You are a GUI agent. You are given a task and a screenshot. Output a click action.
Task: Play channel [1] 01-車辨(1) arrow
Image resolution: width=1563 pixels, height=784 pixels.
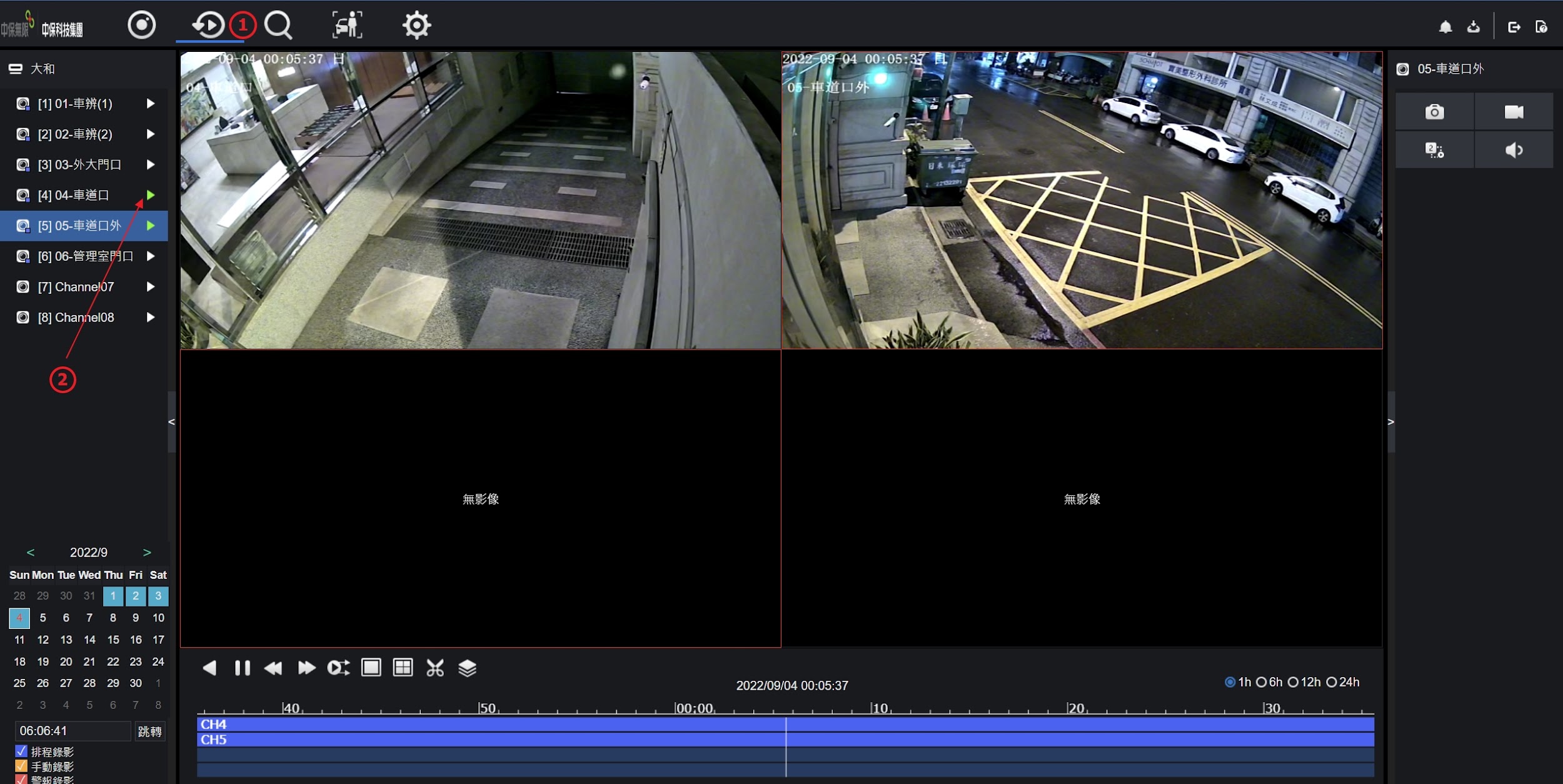[150, 104]
